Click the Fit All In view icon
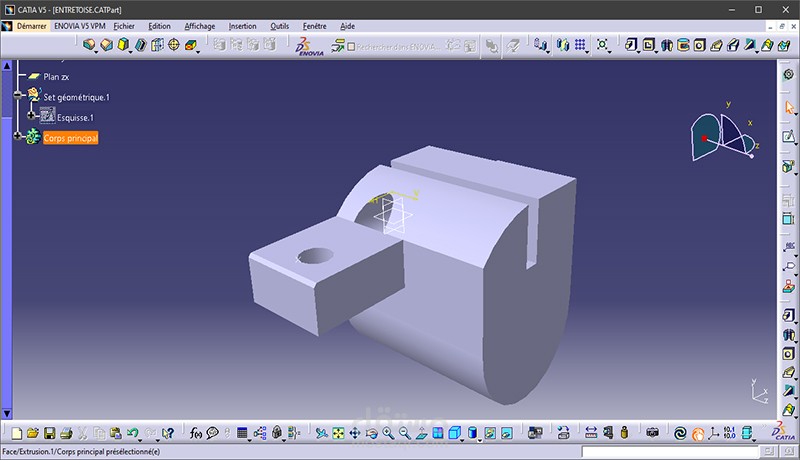 tap(338, 433)
